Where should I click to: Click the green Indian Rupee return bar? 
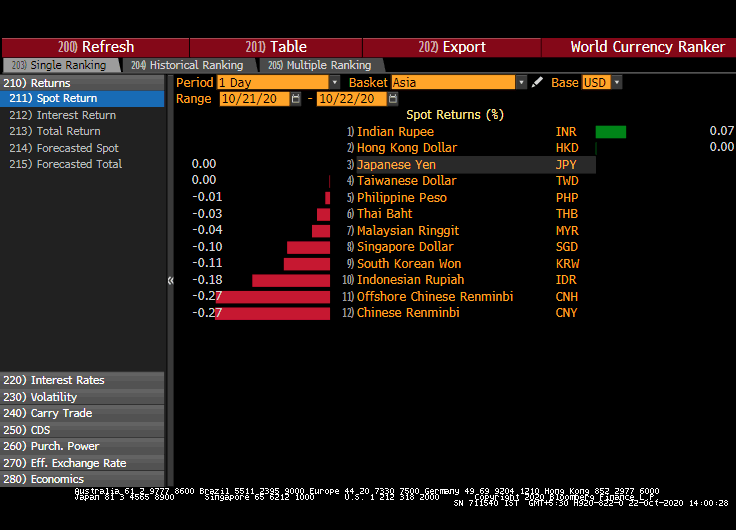pos(610,132)
